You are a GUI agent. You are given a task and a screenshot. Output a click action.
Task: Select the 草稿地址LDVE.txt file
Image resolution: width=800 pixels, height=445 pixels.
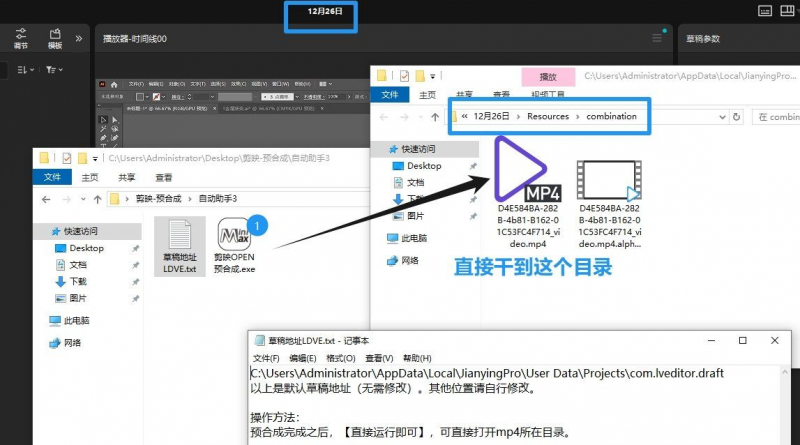(180, 246)
